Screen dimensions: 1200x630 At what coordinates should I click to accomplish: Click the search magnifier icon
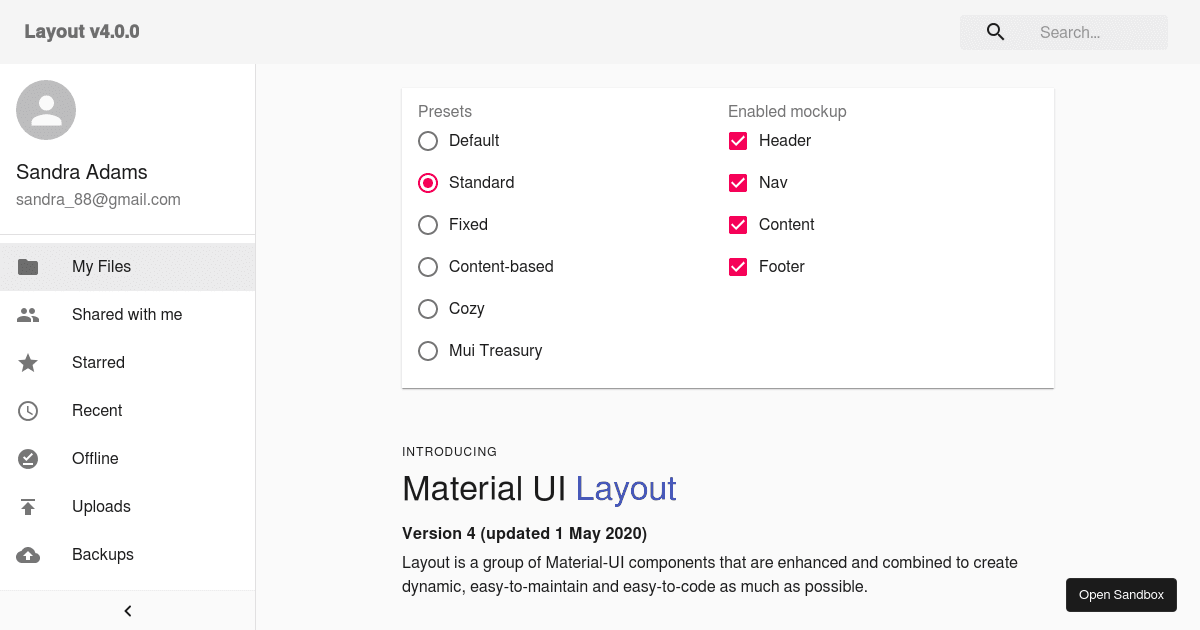(995, 31)
